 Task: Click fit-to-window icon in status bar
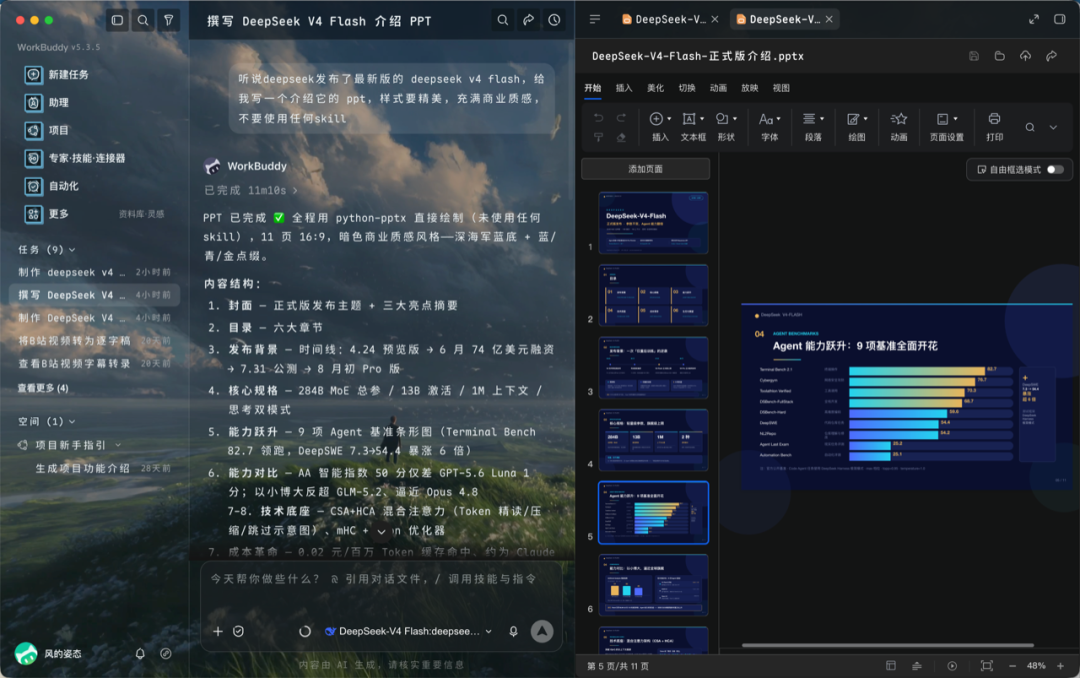pos(987,666)
